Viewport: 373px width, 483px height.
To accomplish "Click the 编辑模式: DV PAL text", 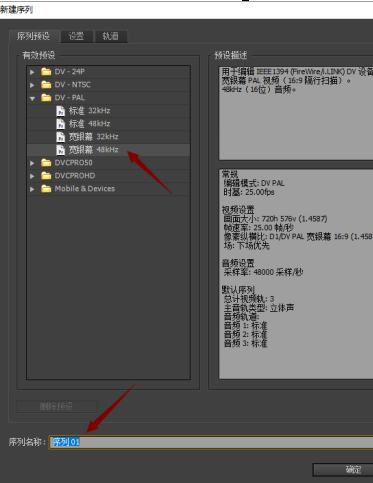I will pos(254,183).
